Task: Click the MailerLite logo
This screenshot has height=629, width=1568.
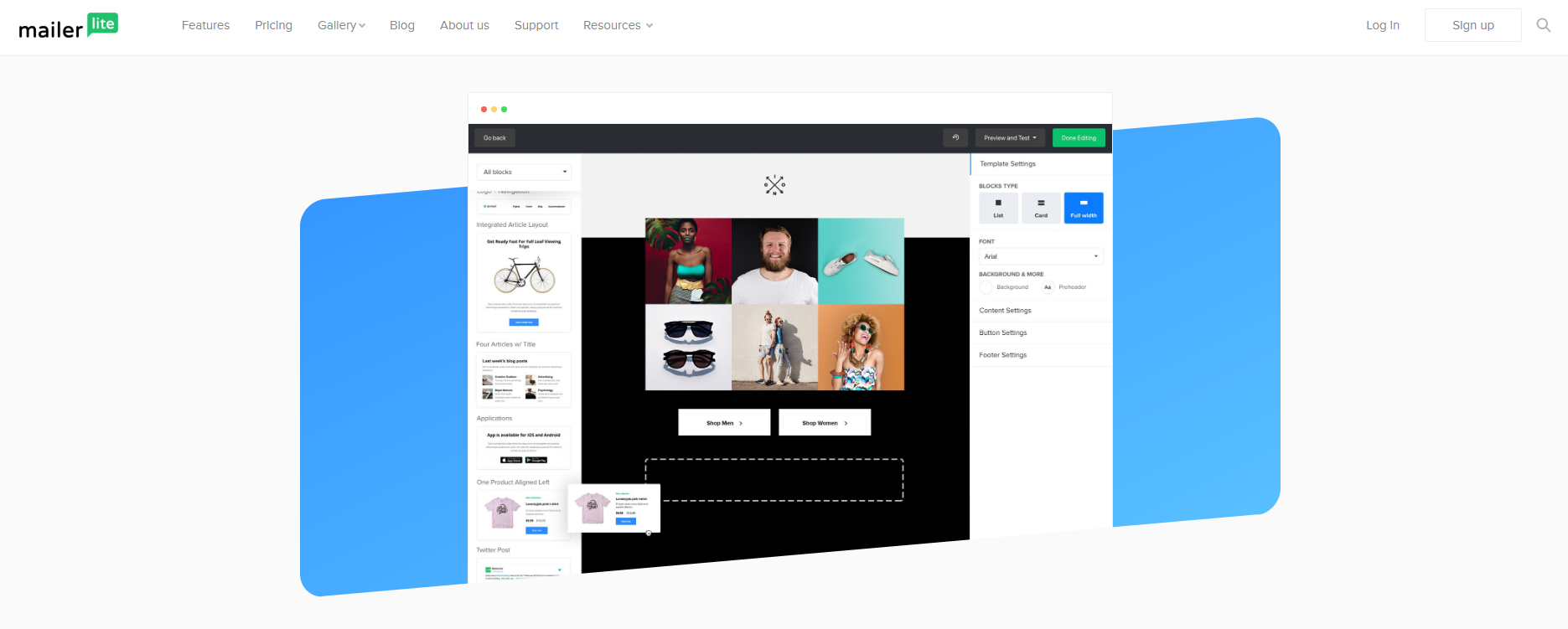Action: (x=69, y=26)
